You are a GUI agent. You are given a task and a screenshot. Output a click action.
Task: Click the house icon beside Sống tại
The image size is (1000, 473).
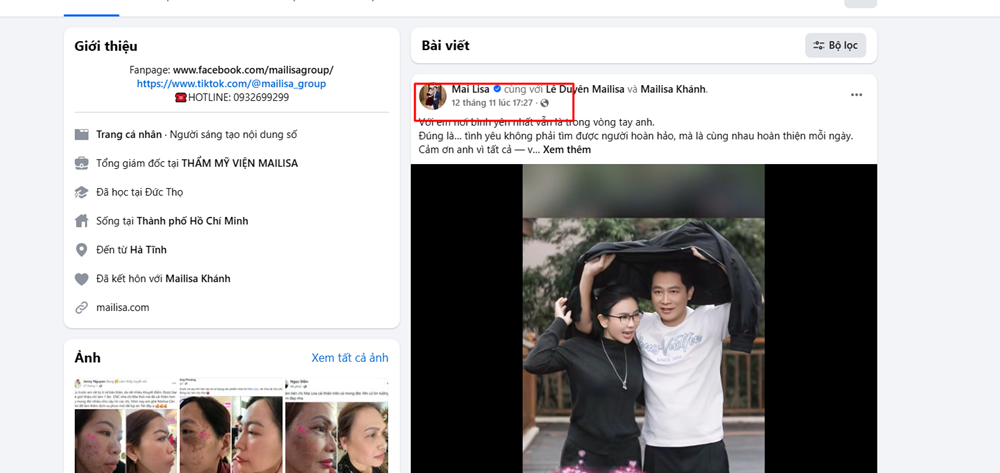[82, 221]
